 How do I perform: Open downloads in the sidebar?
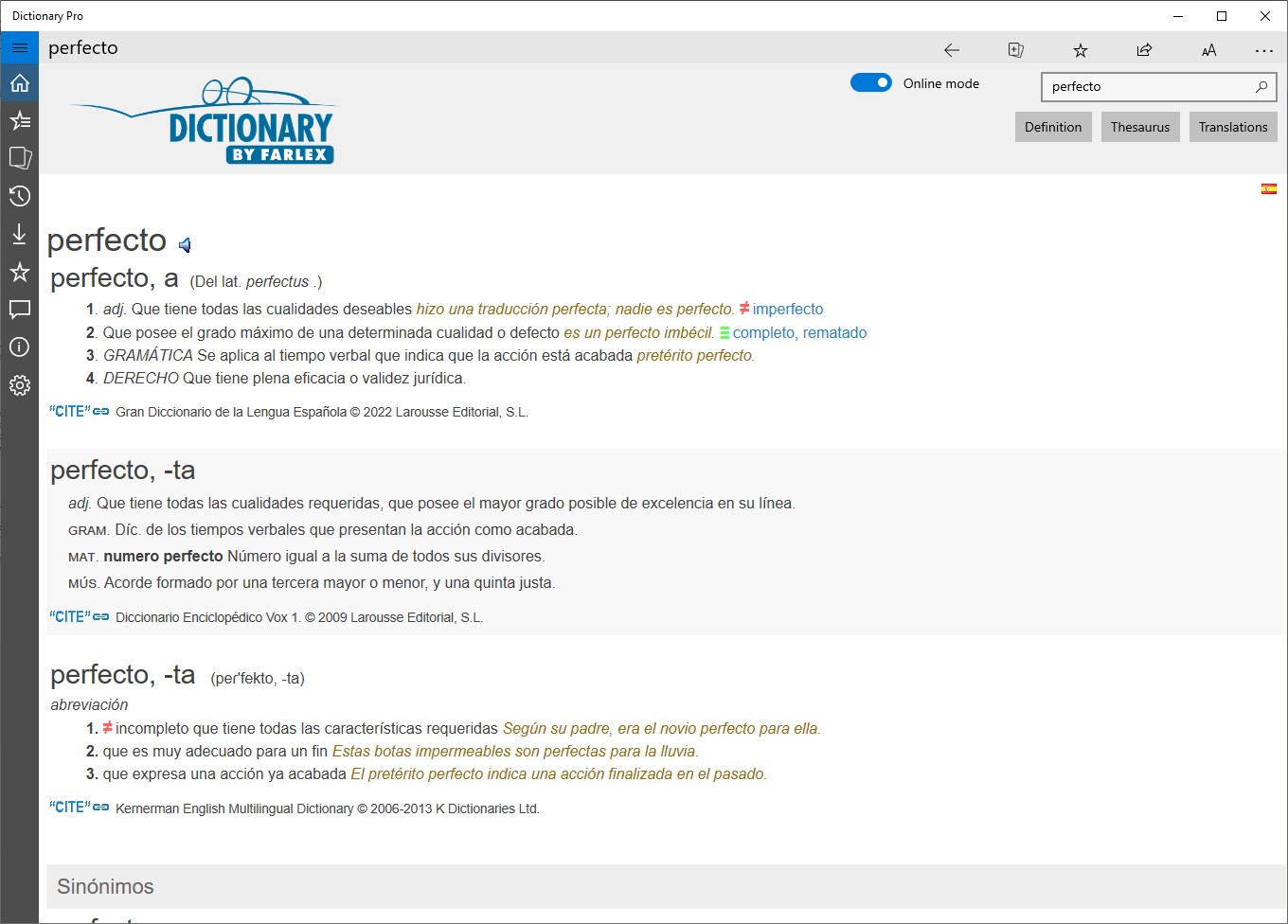click(x=20, y=234)
